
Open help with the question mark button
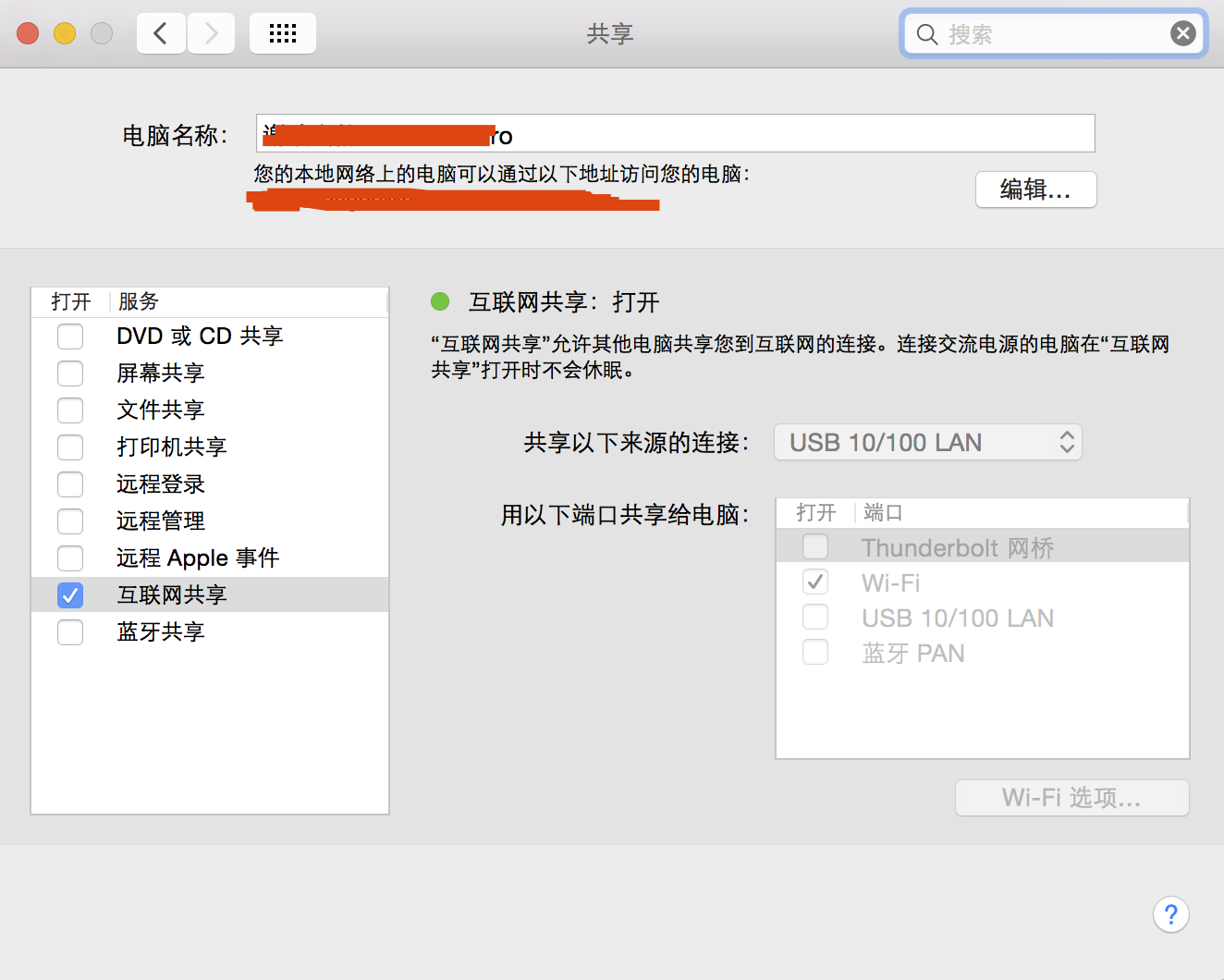click(x=1170, y=914)
